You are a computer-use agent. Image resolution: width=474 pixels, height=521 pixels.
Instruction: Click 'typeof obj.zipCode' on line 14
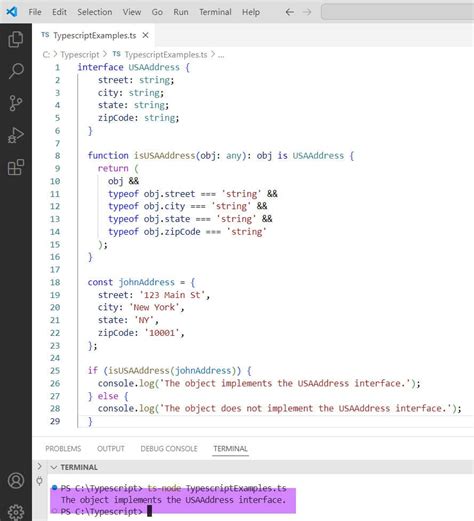coord(154,232)
